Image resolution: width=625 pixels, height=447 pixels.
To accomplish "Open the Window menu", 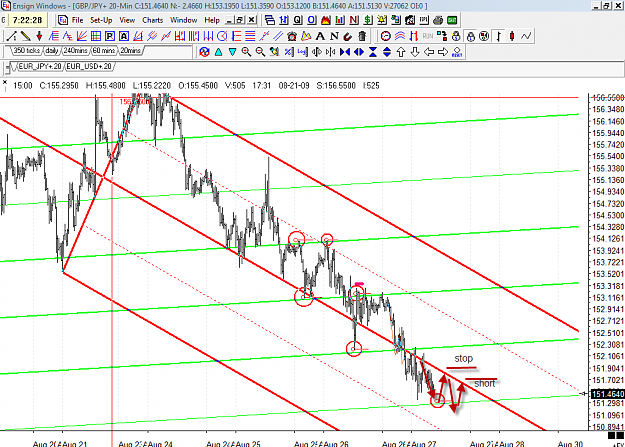I will [x=184, y=20].
